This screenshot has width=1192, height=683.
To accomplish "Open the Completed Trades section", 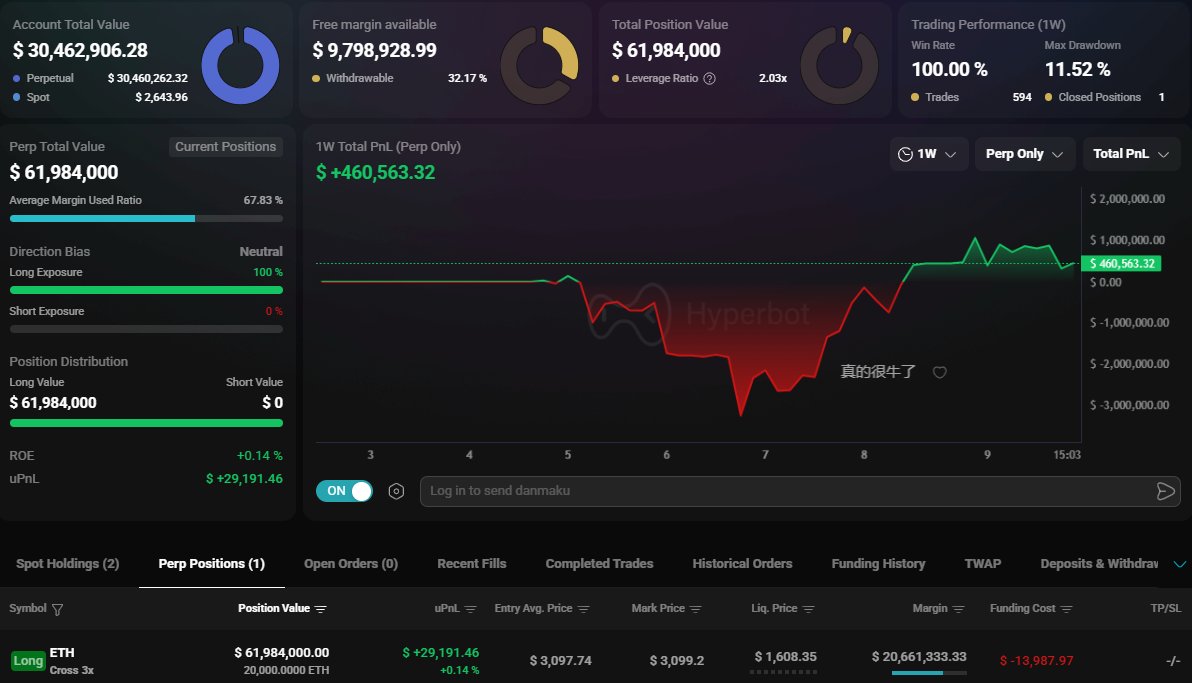I will click(598, 563).
